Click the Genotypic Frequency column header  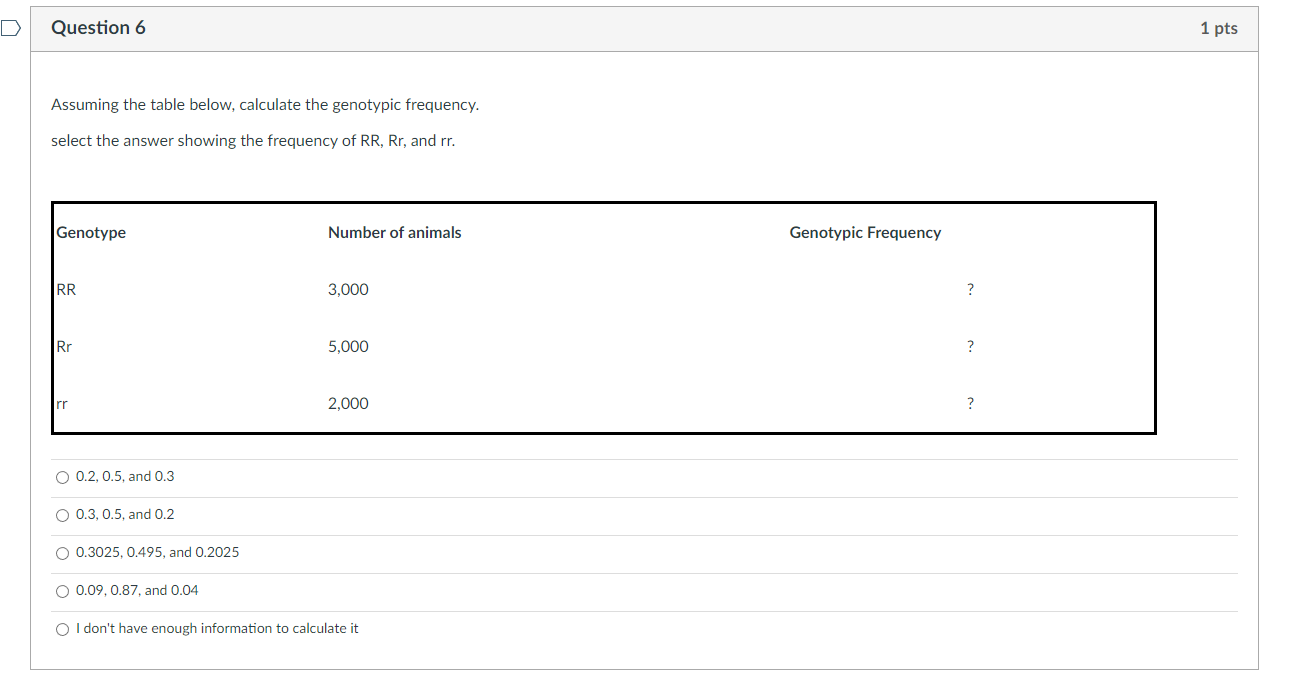pyautogui.click(x=865, y=232)
